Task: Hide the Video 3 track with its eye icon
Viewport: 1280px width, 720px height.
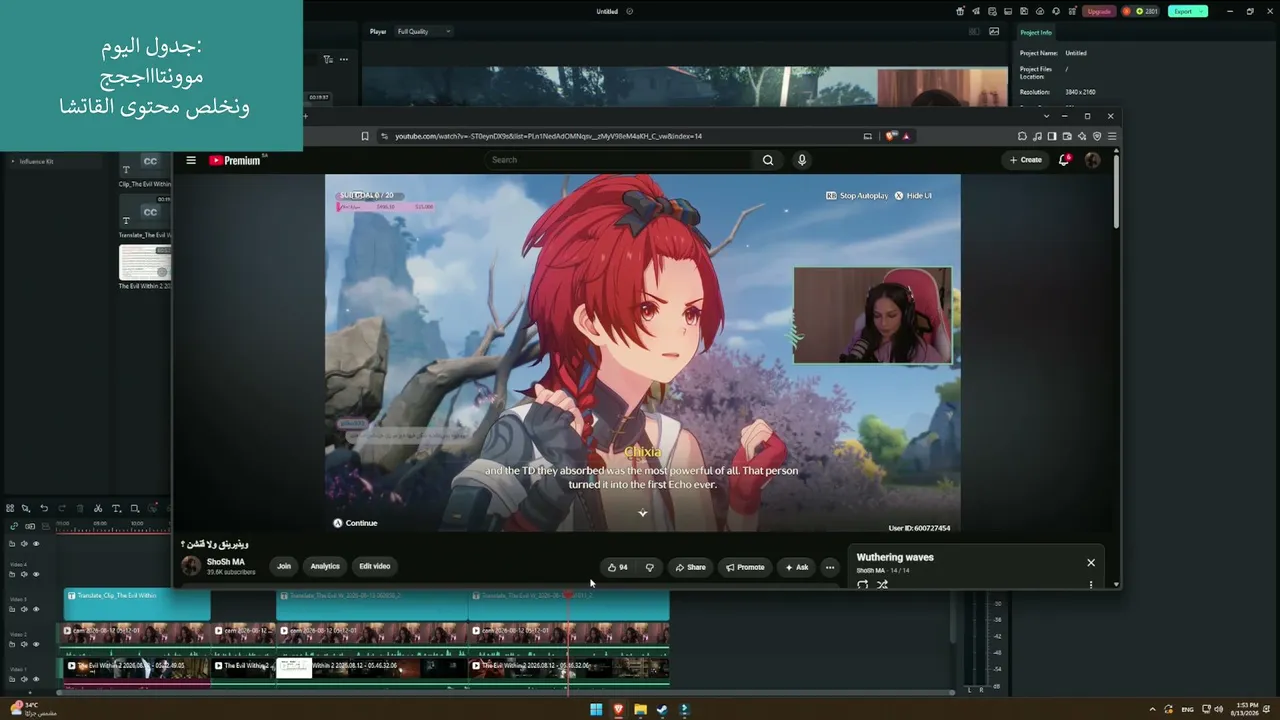Action: 36,609
